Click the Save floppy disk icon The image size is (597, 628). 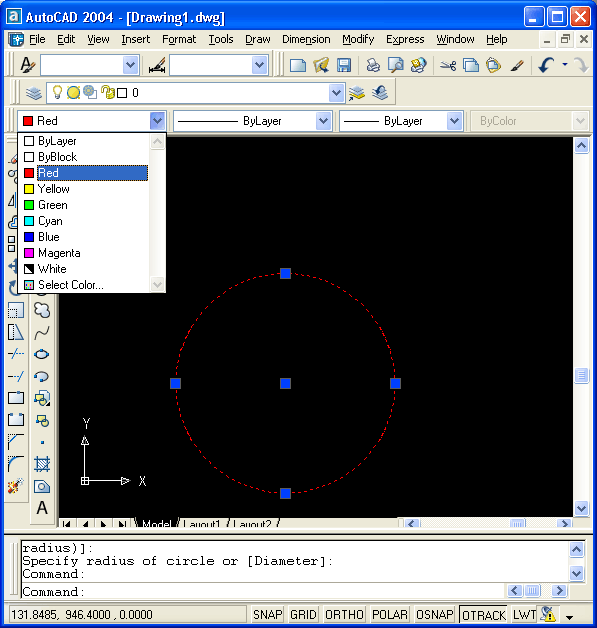(x=344, y=65)
